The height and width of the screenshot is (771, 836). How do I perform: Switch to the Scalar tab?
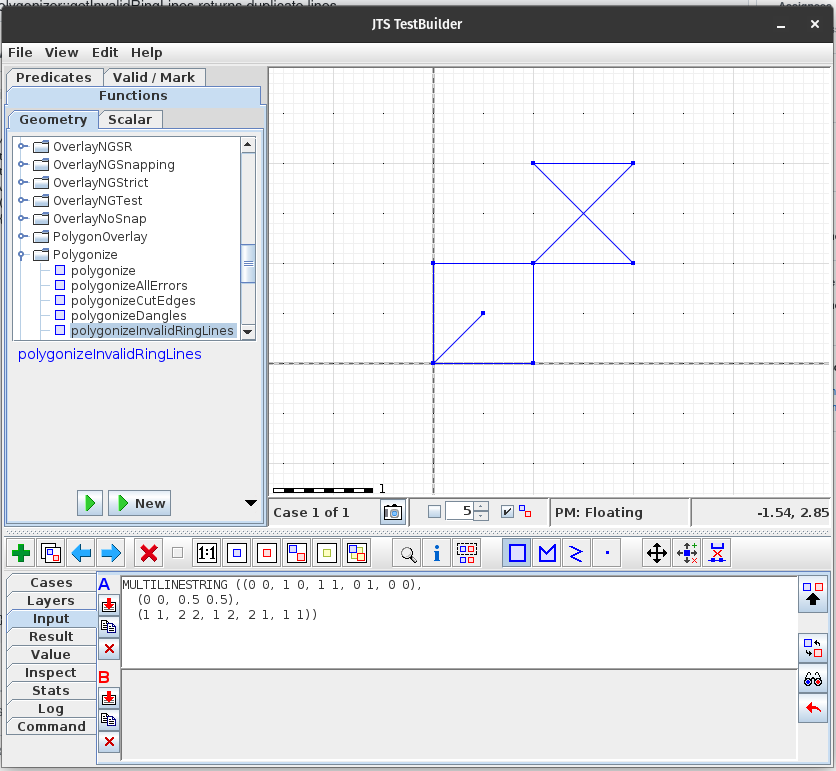tap(131, 118)
